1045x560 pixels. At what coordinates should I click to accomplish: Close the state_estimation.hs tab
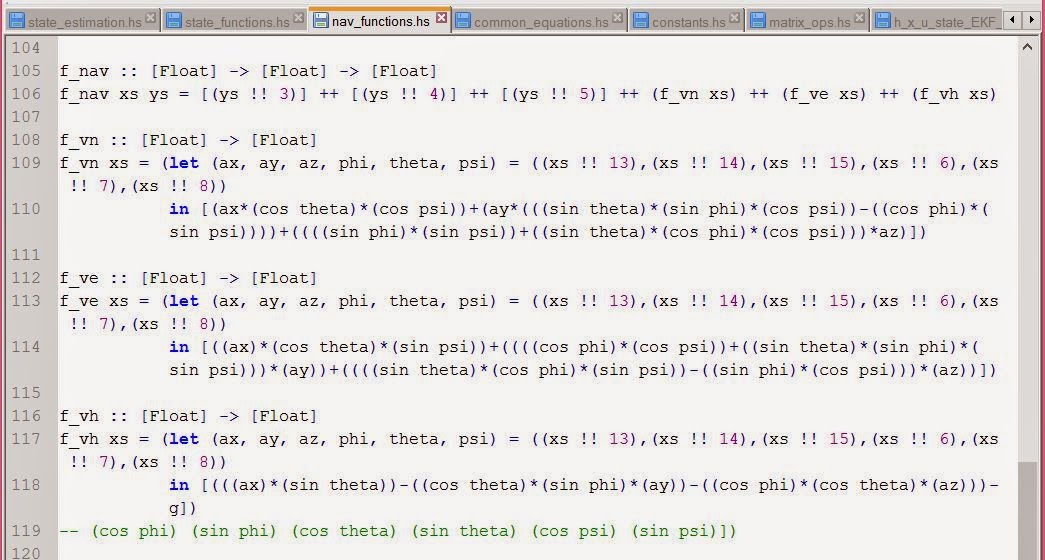pos(151,19)
